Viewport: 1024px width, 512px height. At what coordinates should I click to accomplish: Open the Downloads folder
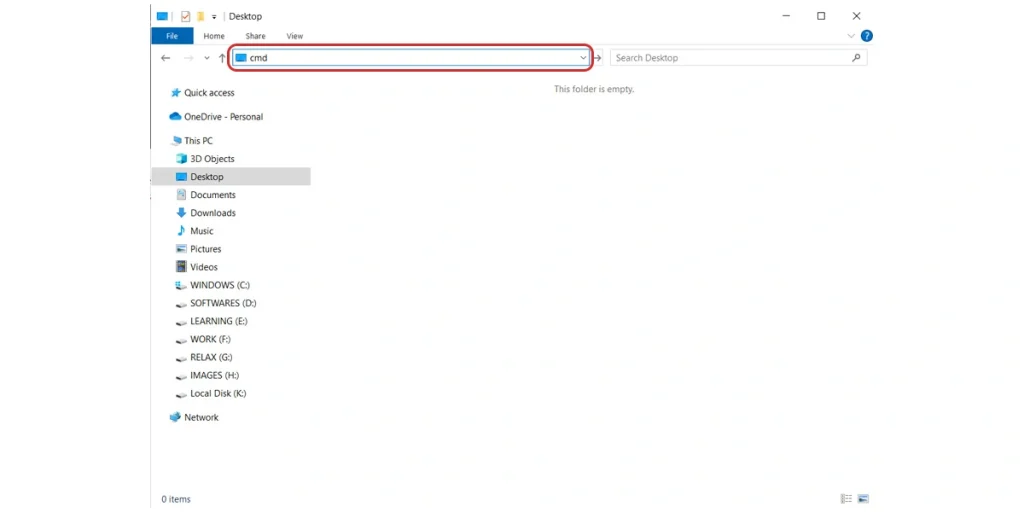206,213
